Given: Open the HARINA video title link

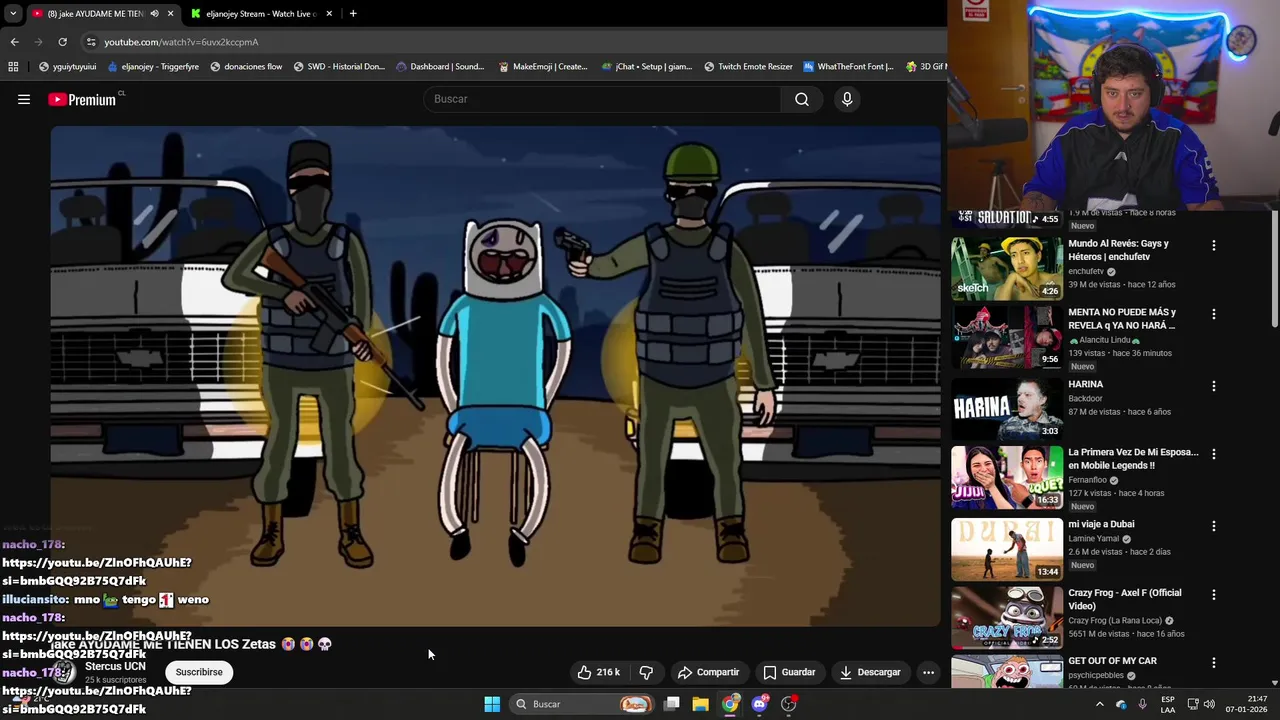Looking at the screenshot, I should (1085, 384).
